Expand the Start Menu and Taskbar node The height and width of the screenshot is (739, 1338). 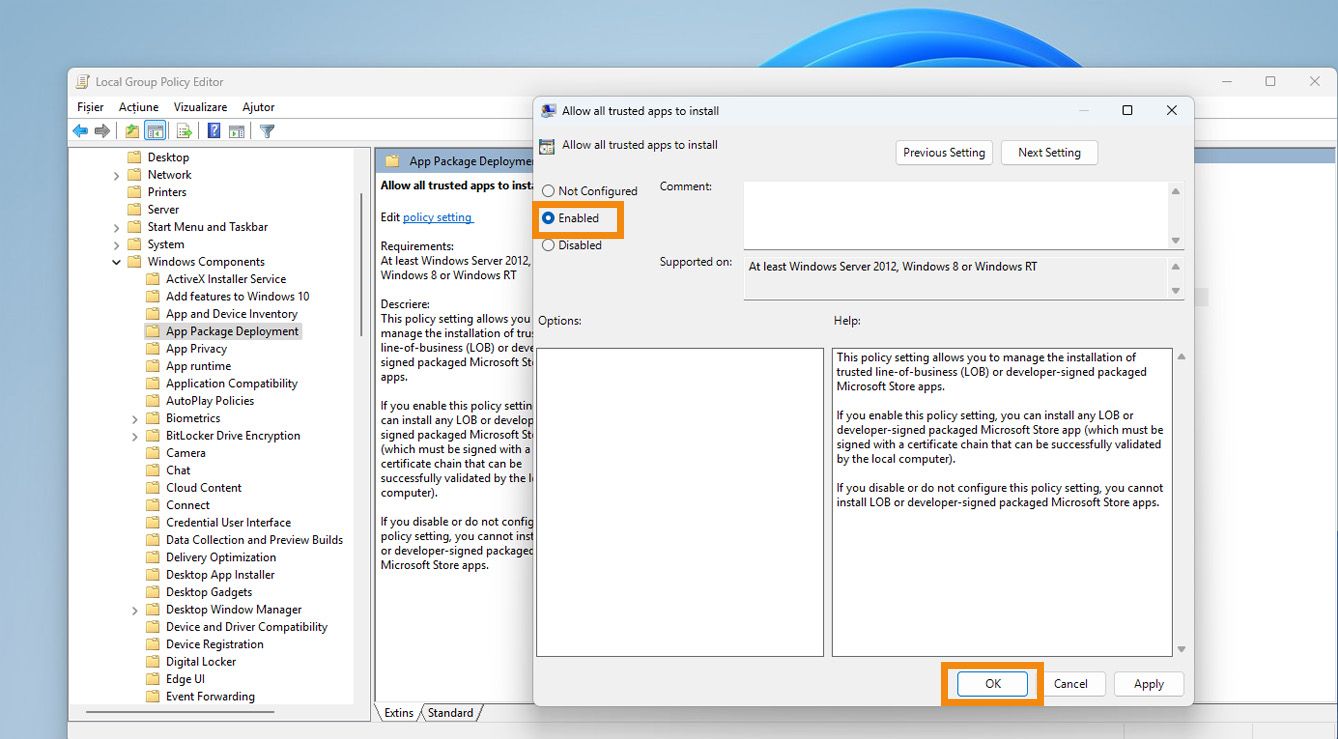[x=117, y=227]
